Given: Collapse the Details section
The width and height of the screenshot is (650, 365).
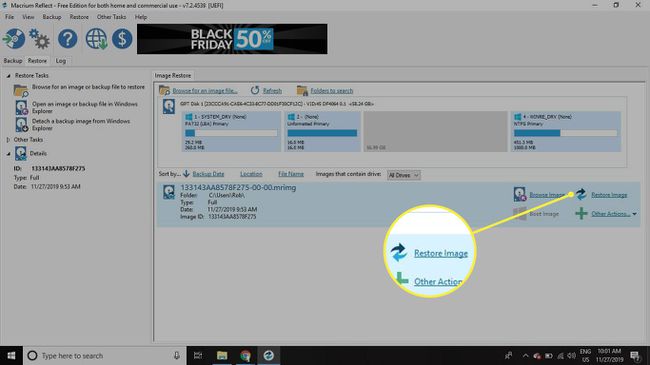Looking at the screenshot, I should pyautogui.click(x=8, y=153).
